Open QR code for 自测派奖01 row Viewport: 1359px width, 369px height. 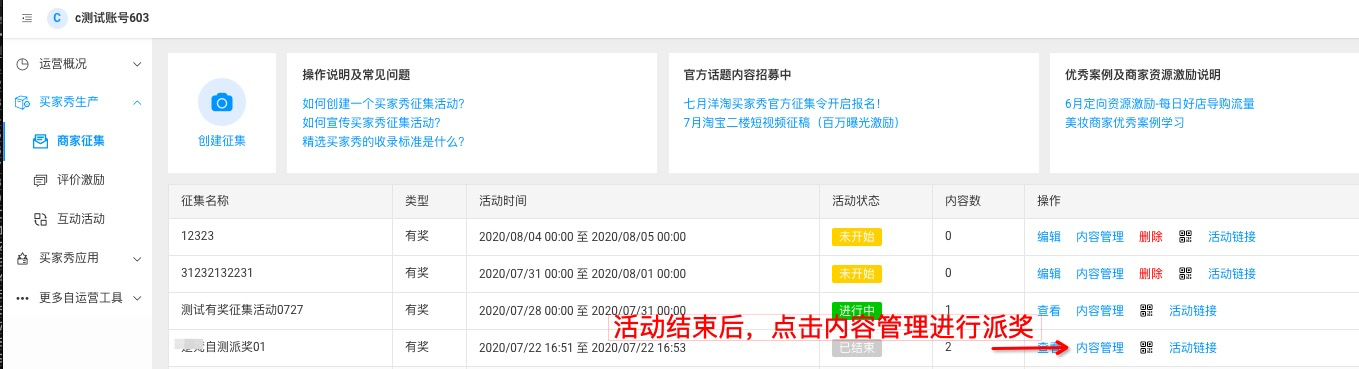tap(1147, 348)
